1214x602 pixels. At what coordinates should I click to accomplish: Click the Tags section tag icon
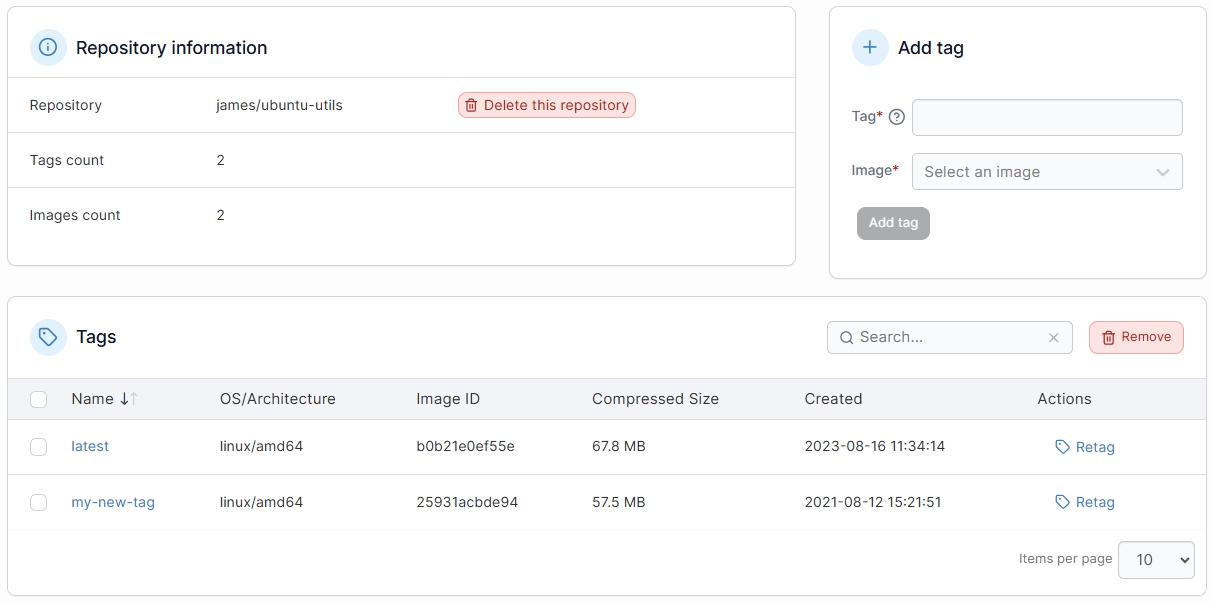click(48, 337)
